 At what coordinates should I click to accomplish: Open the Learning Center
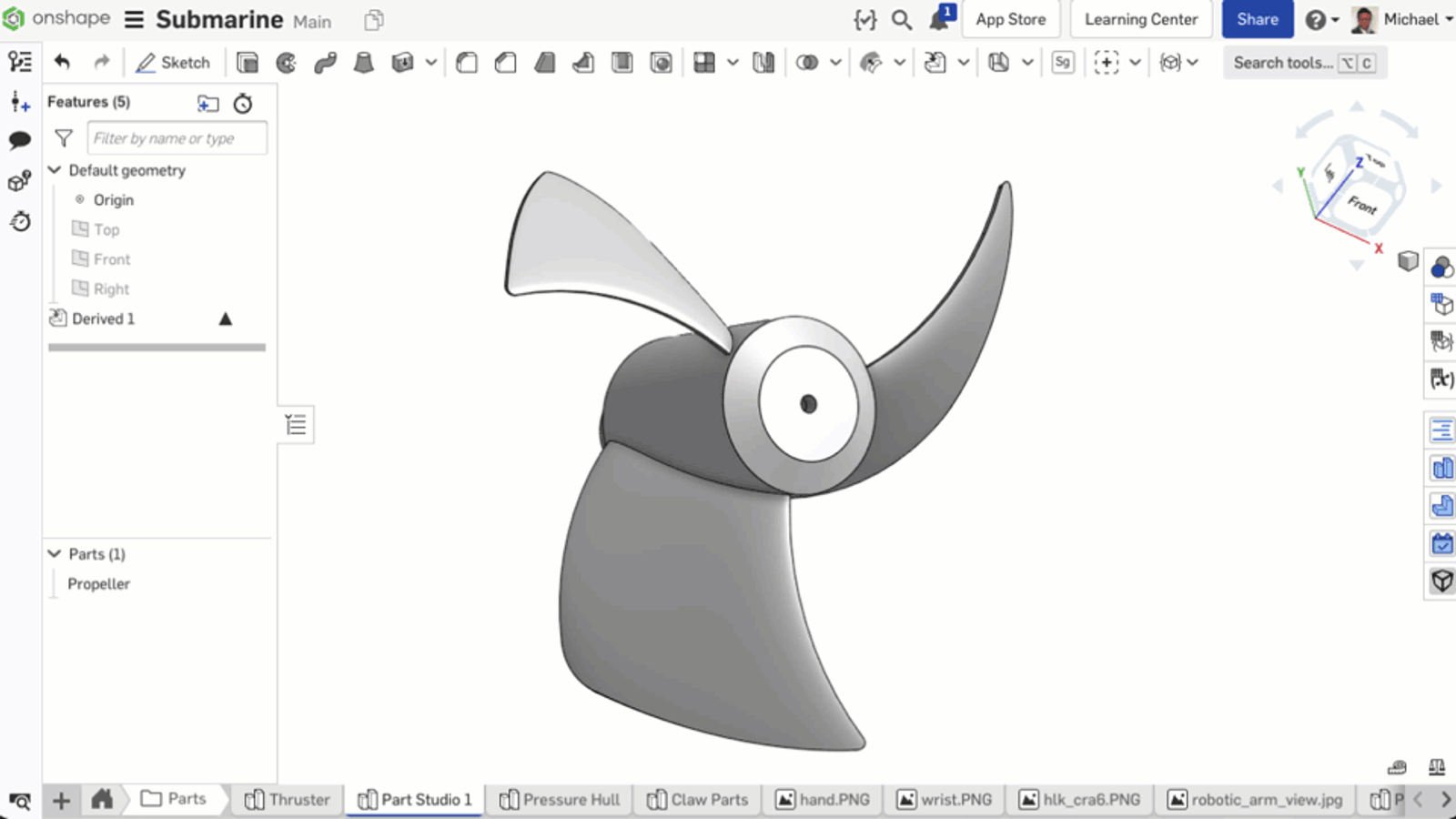click(1140, 19)
